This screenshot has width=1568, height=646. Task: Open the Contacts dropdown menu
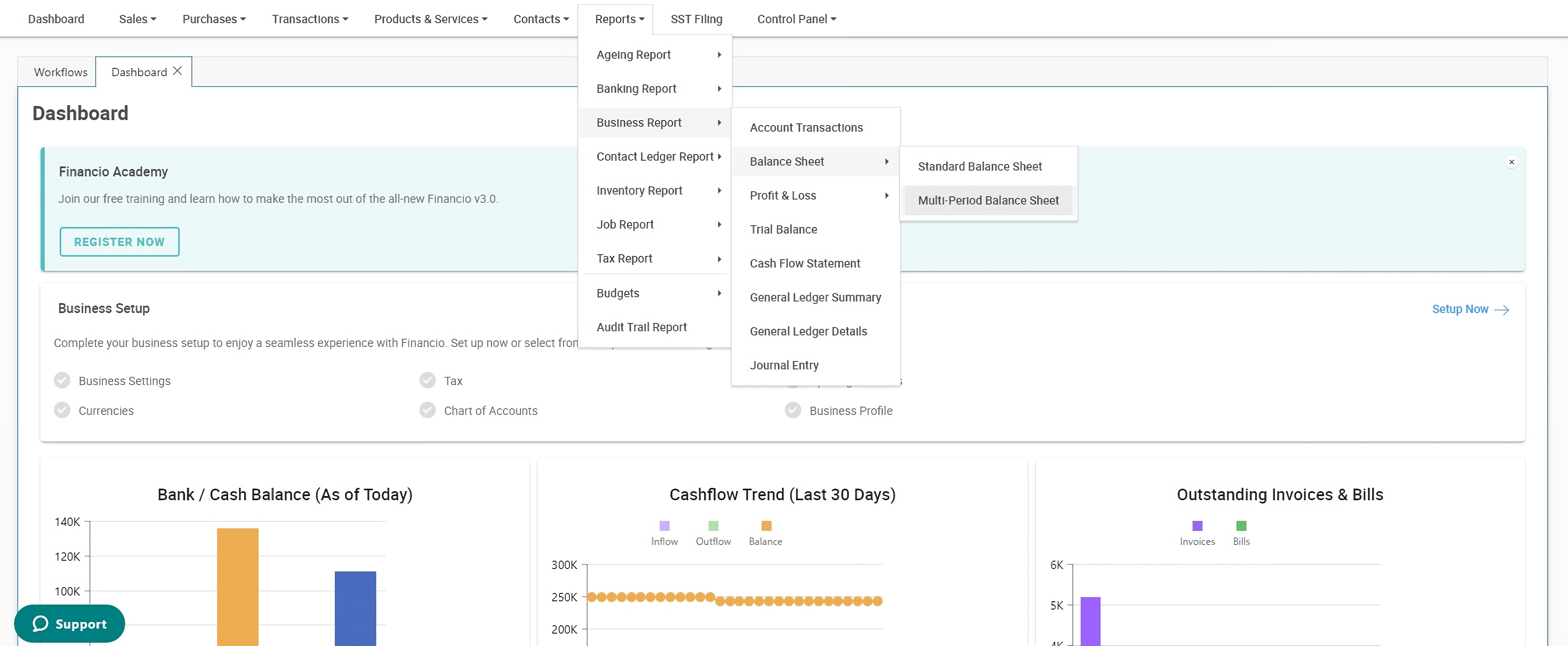(x=540, y=19)
